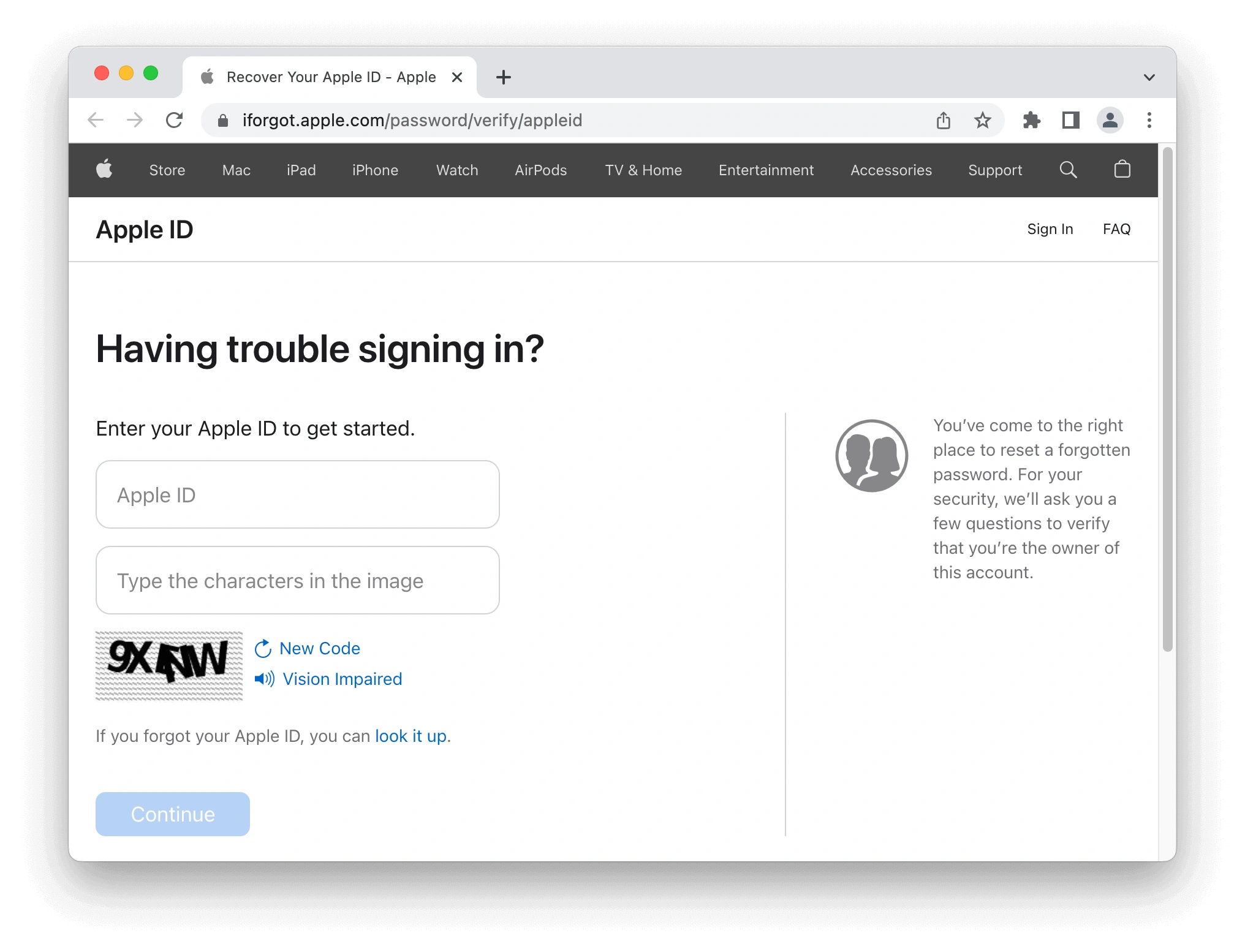This screenshot has width=1245, height=952.
Task: Expand the Entertainment dropdown menu
Action: pos(766,170)
